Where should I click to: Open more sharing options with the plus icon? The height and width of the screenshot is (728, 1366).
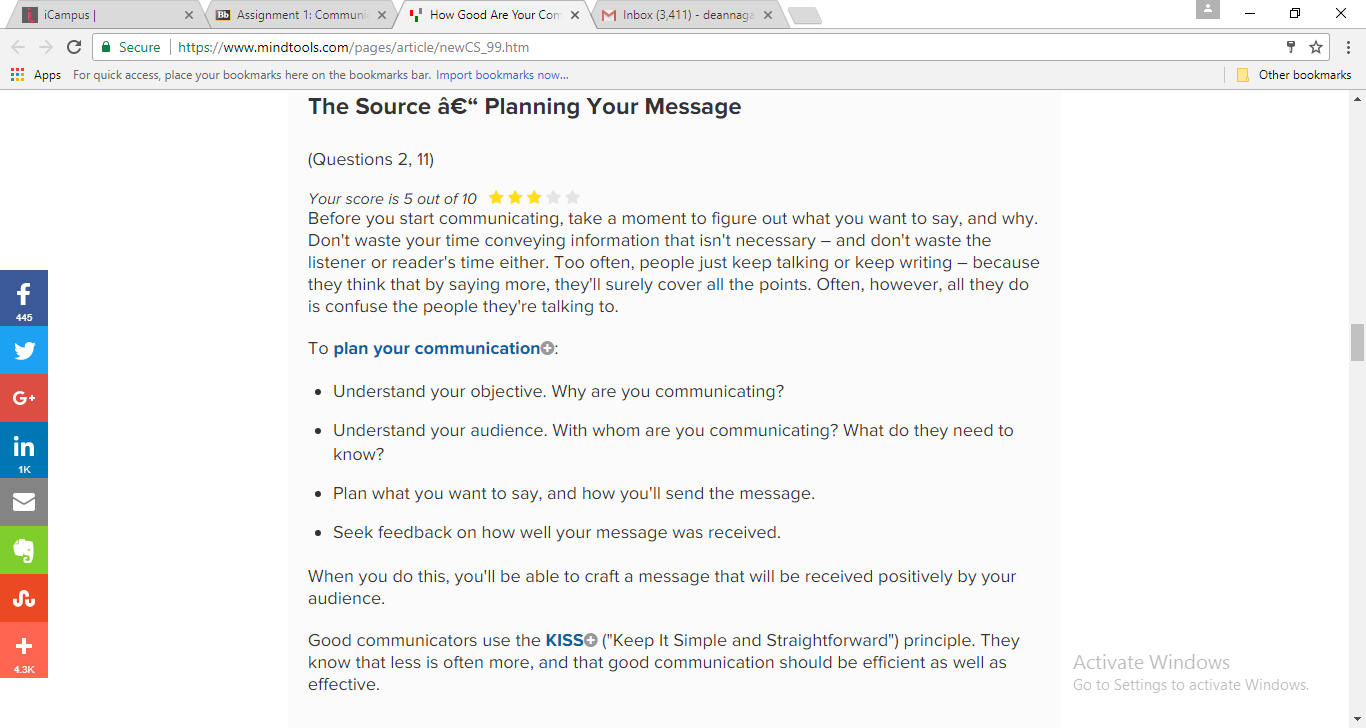pos(24,650)
